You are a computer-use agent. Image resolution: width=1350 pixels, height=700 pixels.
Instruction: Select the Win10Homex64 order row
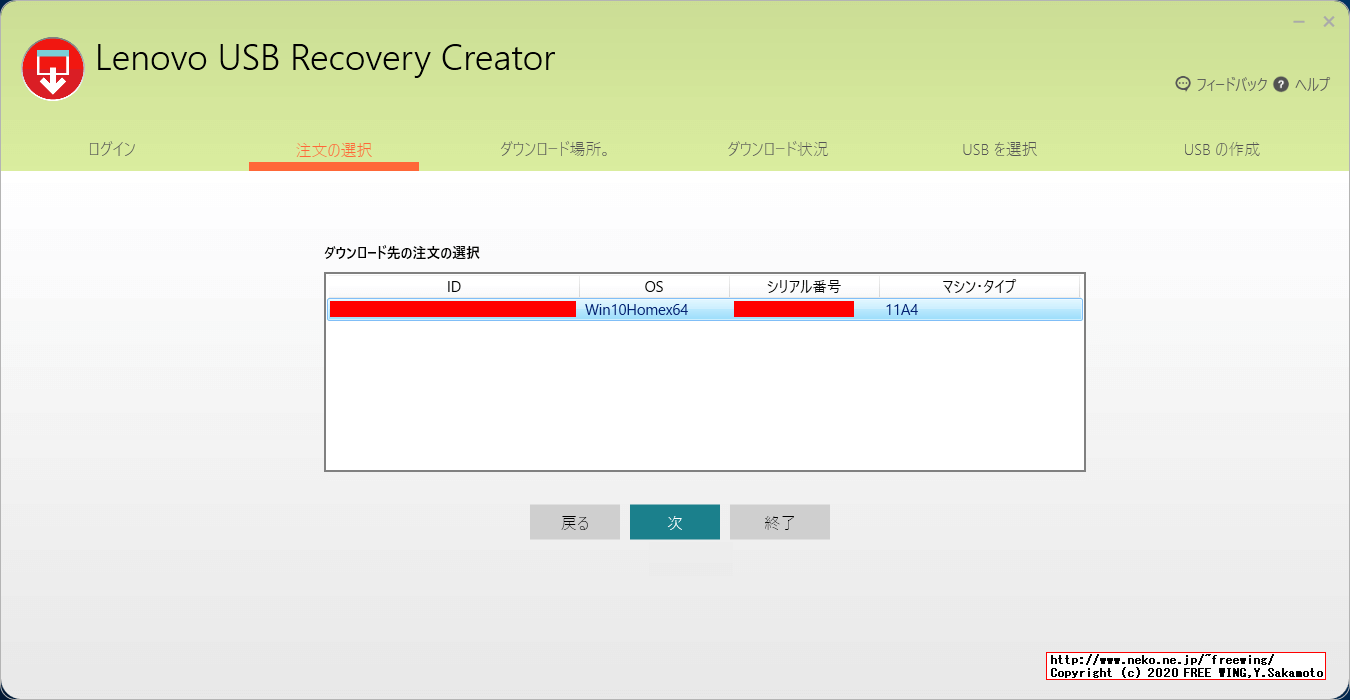coord(705,310)
